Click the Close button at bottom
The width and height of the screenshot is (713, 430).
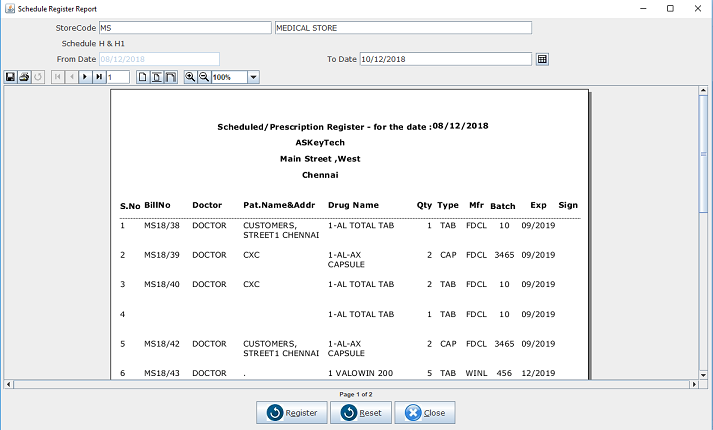[x=424, y=412]
